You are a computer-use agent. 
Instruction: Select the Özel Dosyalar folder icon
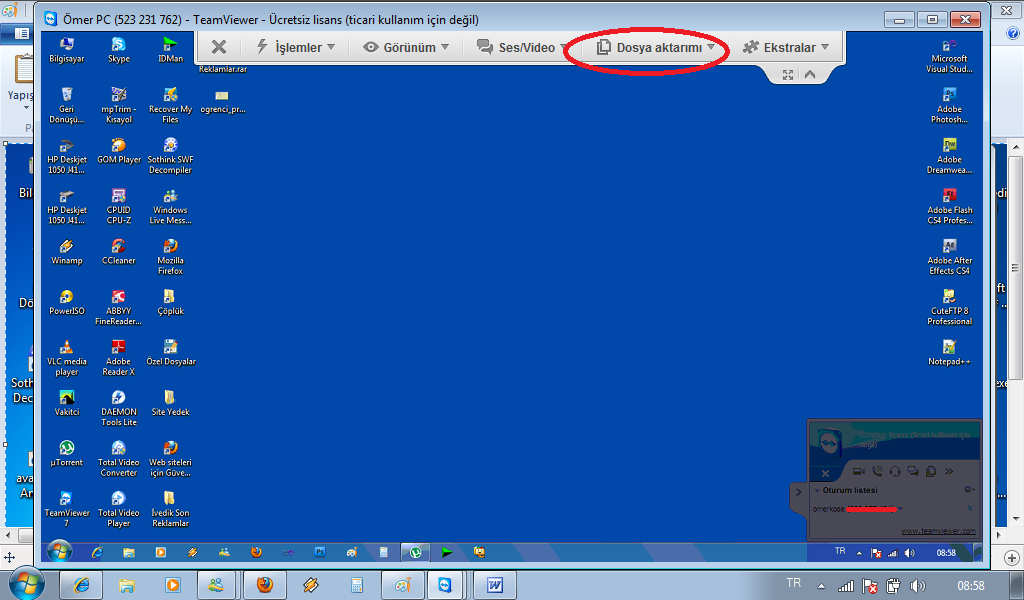pyautogui.click(x=170, y=353)
